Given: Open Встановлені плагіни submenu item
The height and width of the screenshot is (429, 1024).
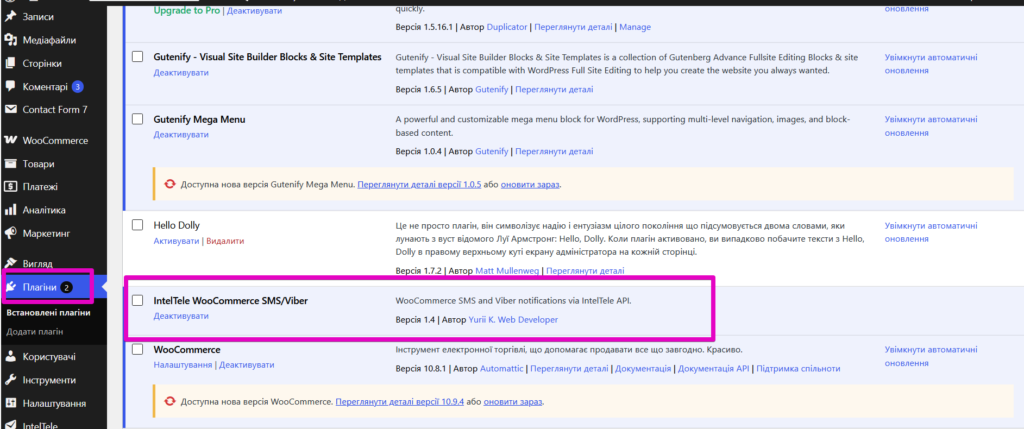Looking at the screenshot, I should pos(48,313).
